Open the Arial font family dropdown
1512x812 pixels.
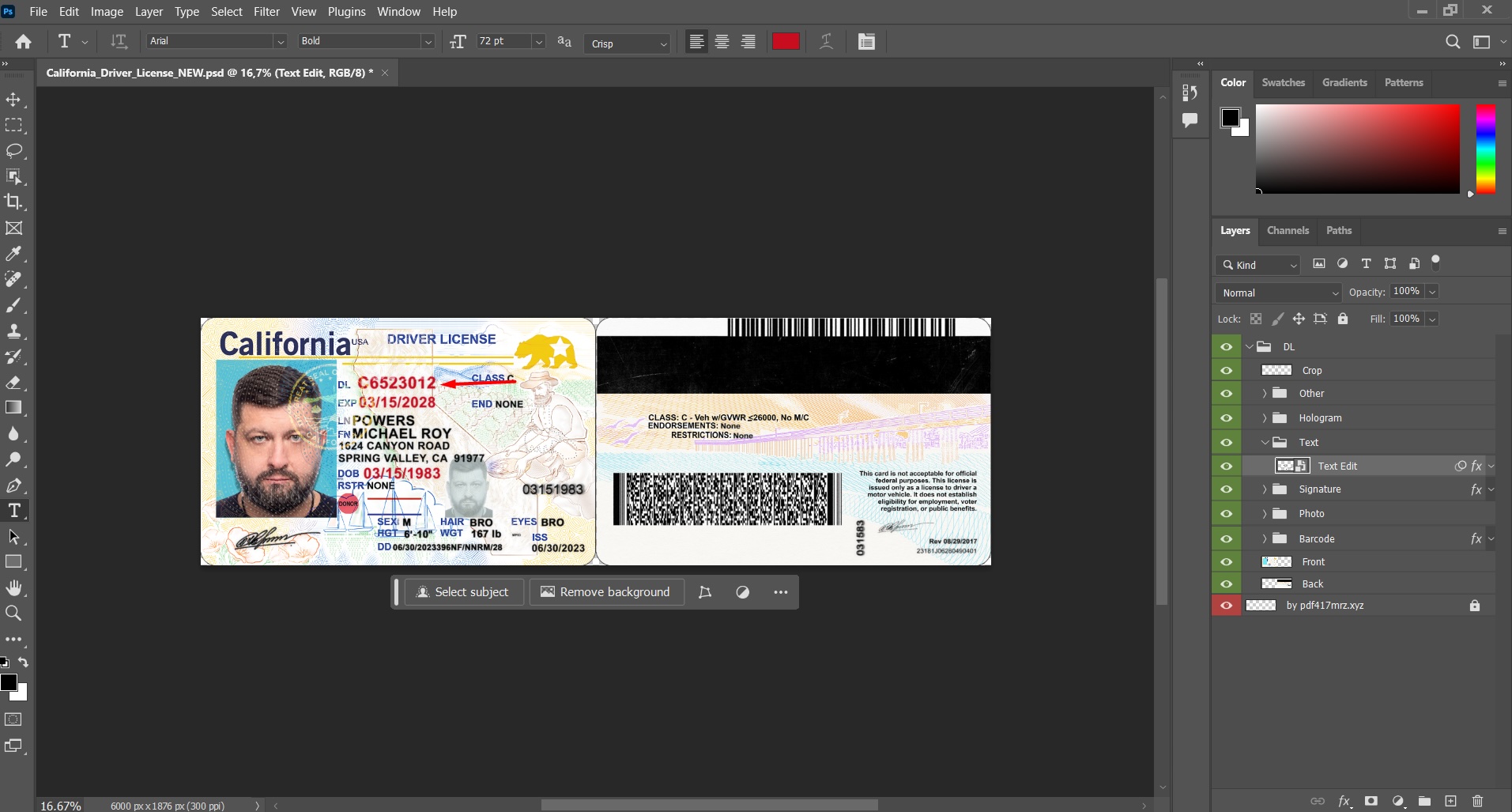pos(280,41)
